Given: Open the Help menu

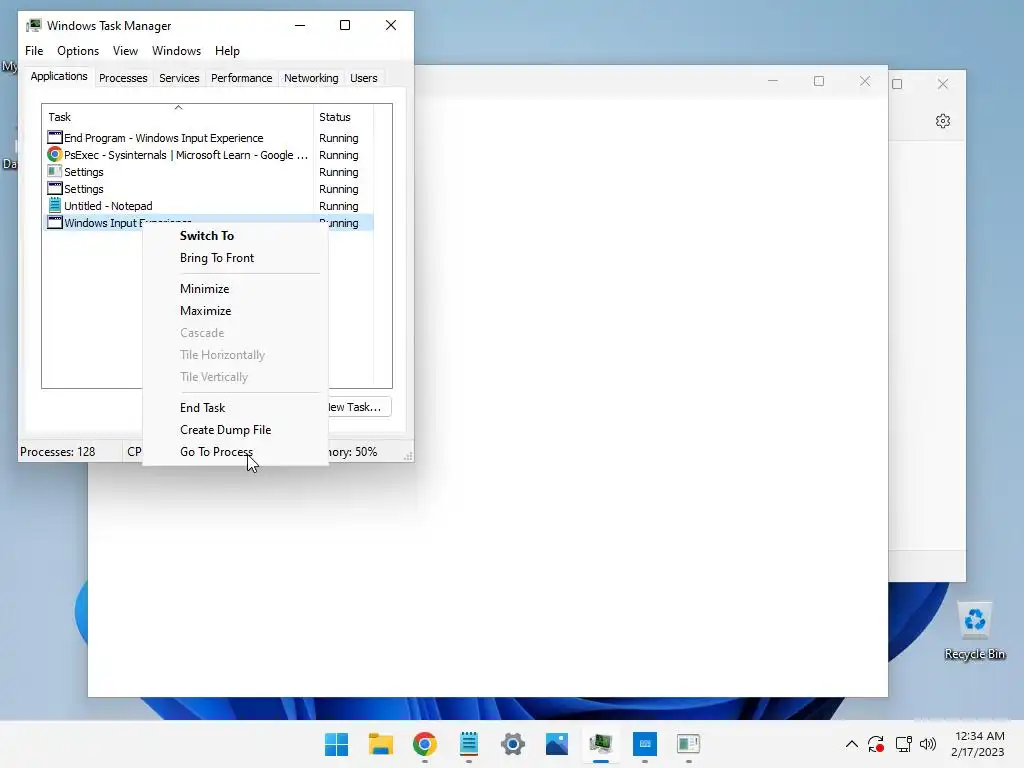Looking at the screenshot, I should coord(227,51).
